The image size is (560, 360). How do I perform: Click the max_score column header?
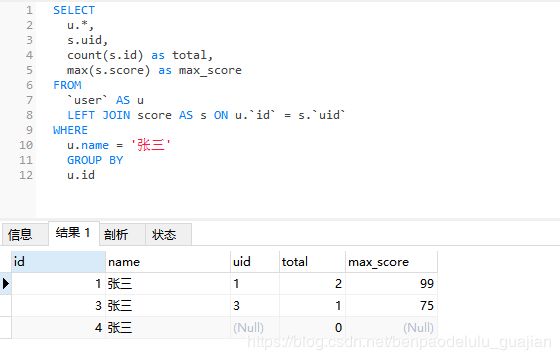(391, 262)
